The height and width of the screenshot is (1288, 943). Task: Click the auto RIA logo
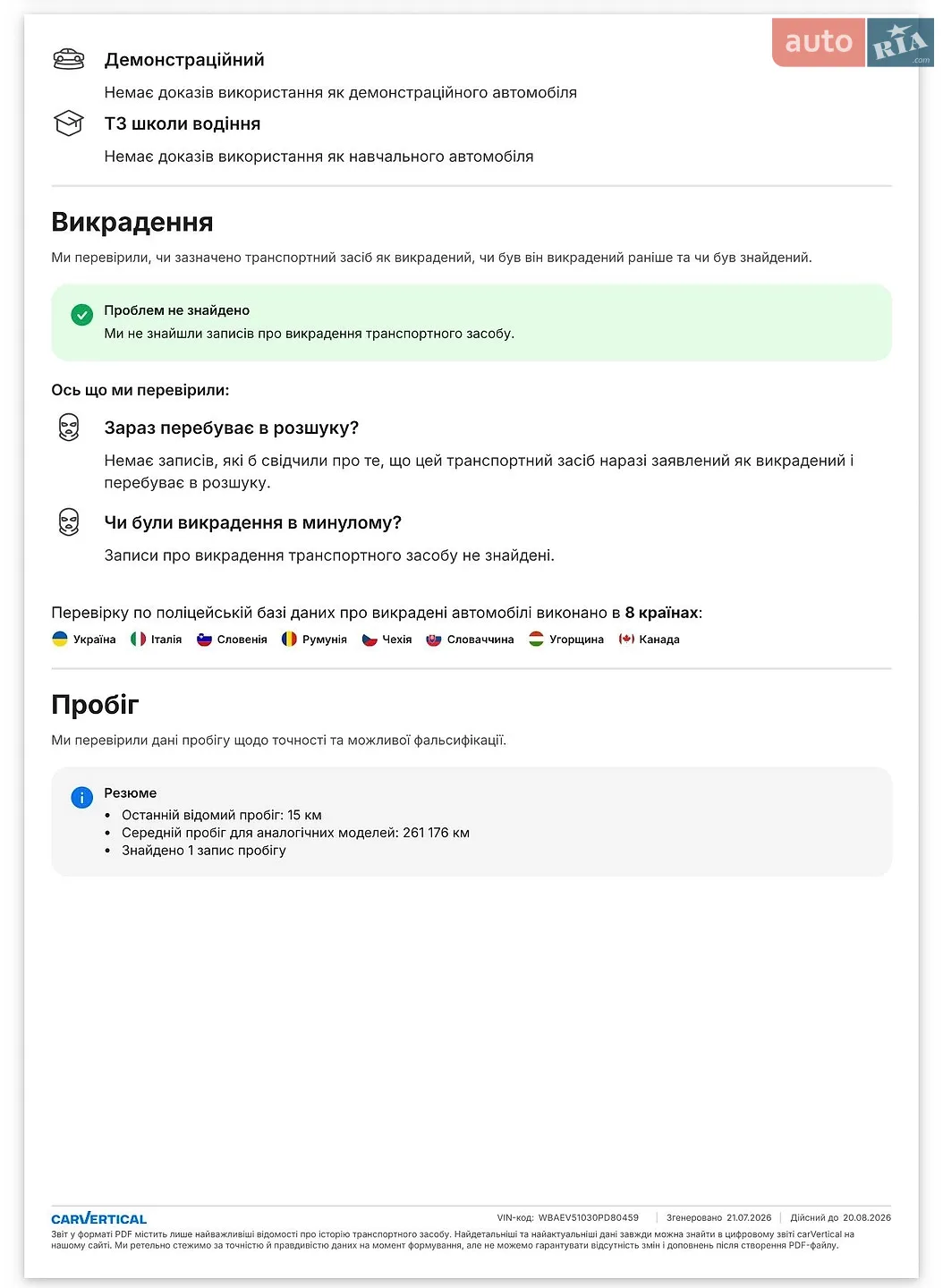[853, 42]
